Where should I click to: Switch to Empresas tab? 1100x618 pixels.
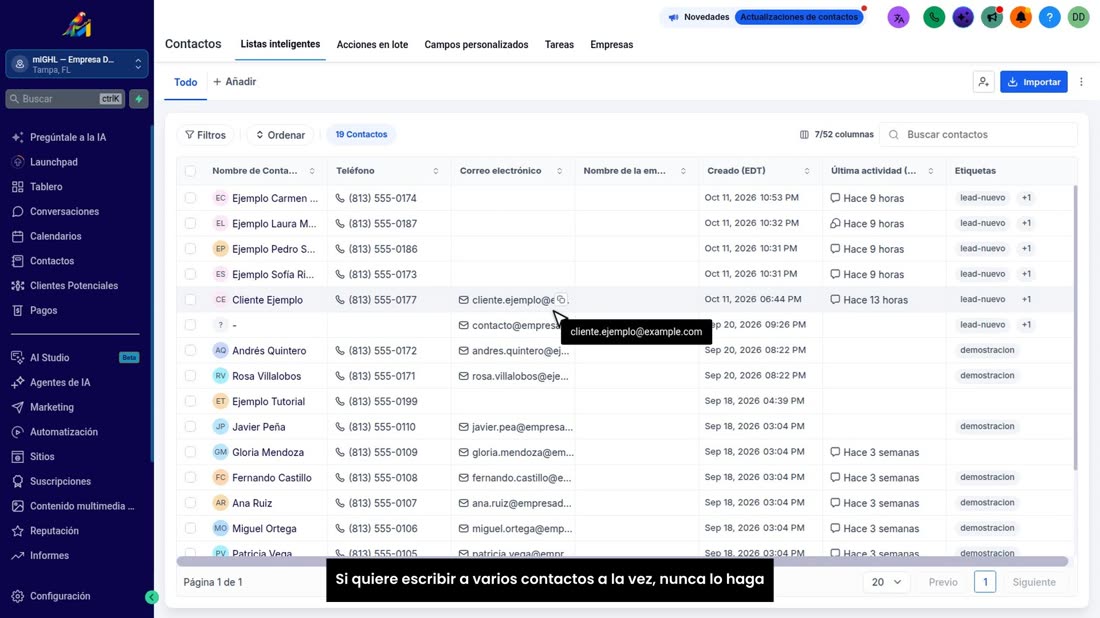click(611, 45)
